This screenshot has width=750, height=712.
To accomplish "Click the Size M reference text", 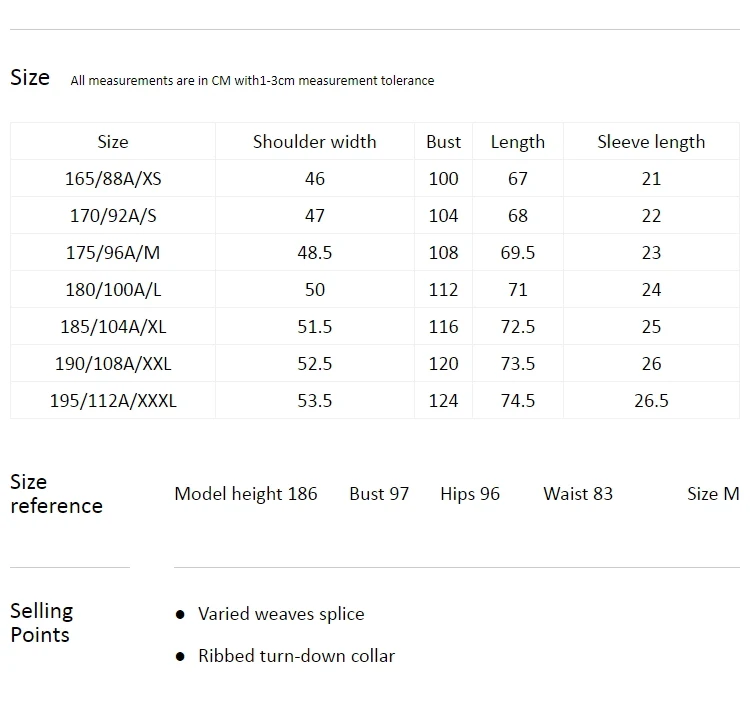I will coord(713,494).
